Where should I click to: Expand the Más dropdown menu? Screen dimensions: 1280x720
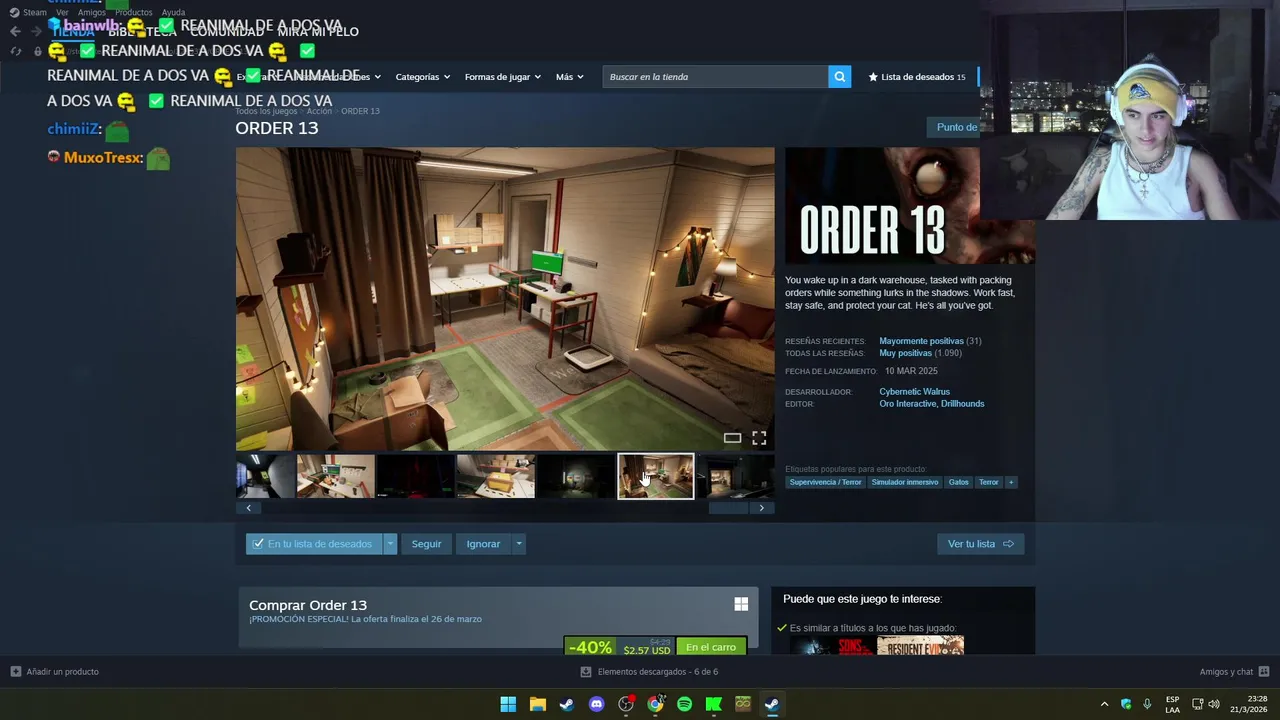[x=569, y=77]
